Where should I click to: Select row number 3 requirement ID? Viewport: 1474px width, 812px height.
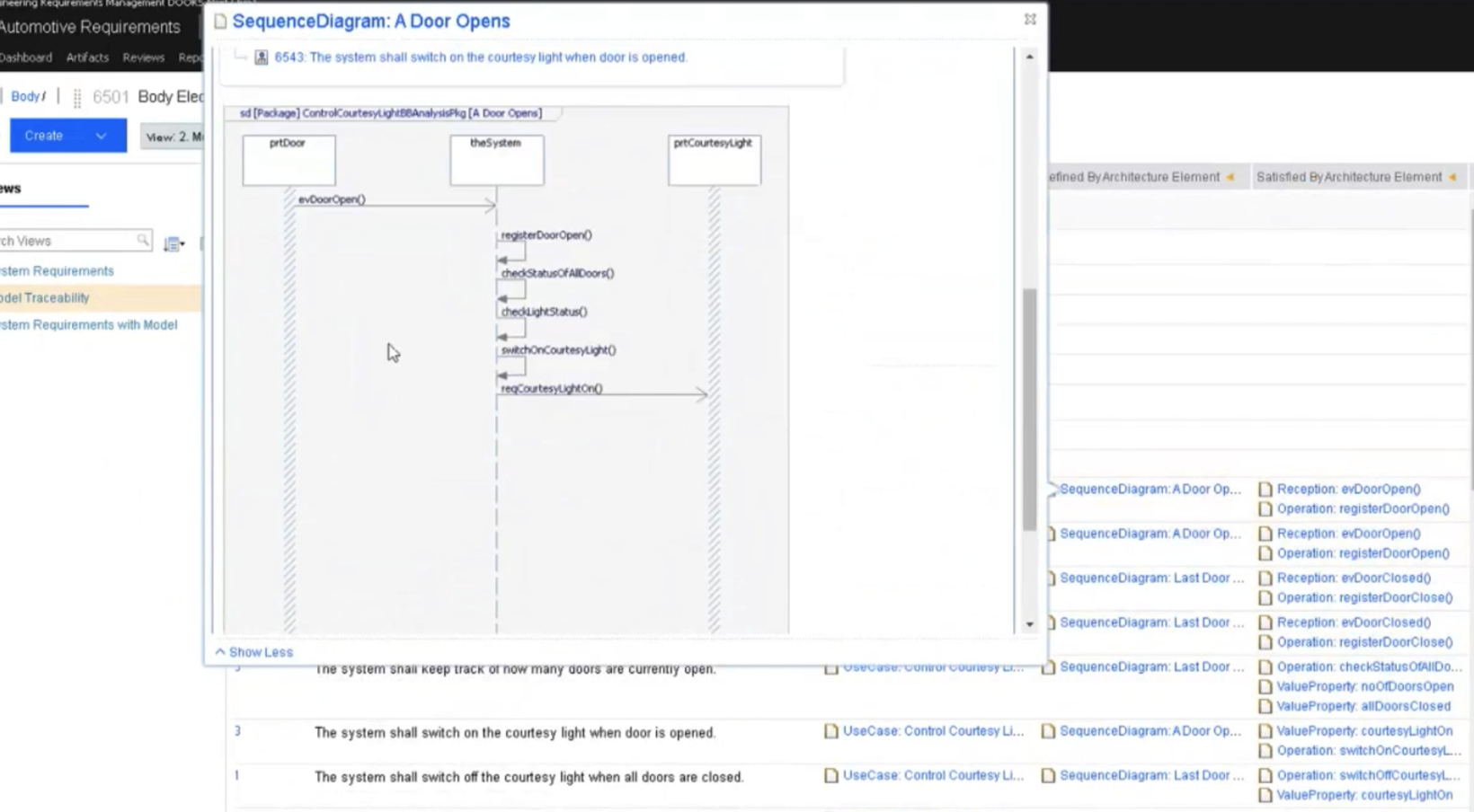pyautogui.click(x=237, y=731)
